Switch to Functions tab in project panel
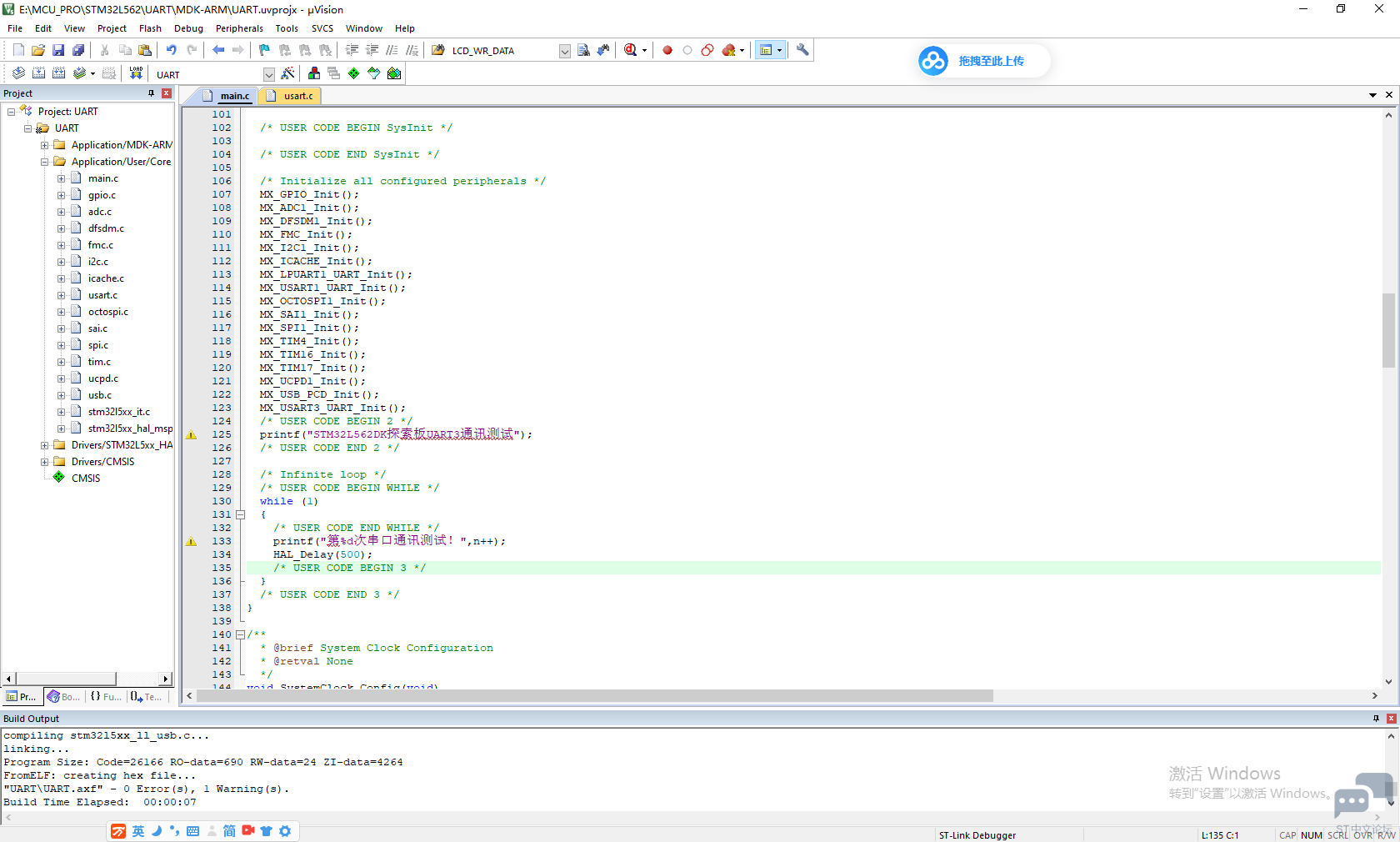The width and height of the screenshot is (1400, 842). click(x=106, y=697)
